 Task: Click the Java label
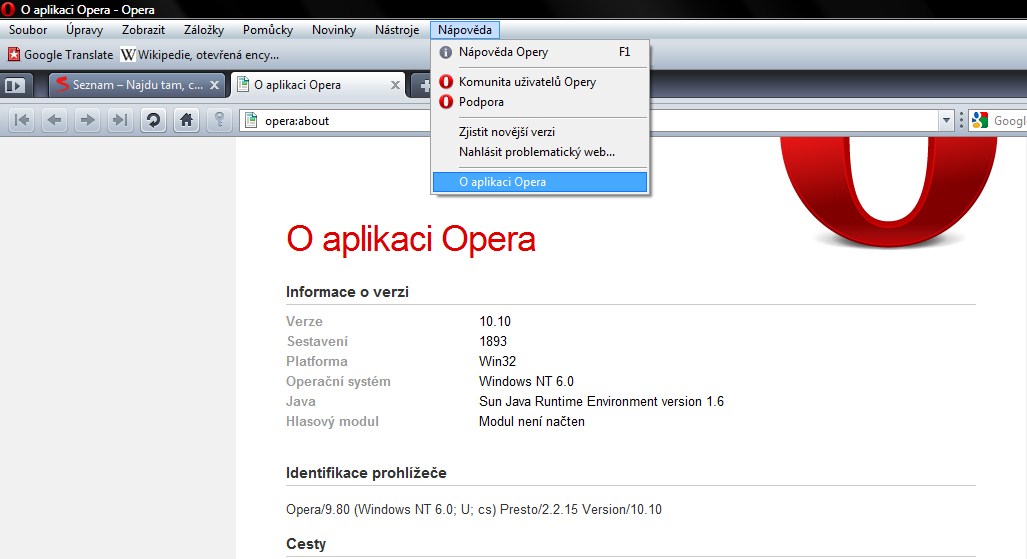click(301, 402)
